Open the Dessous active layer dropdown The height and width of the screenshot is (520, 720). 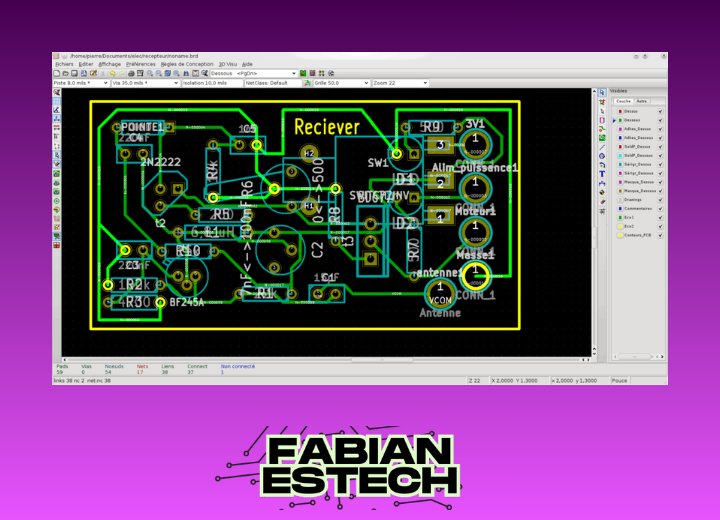253,73
